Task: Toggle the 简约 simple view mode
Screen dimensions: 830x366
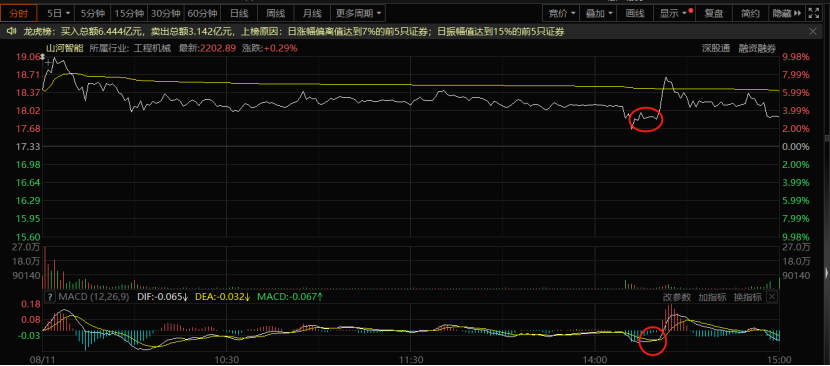Action: click(x=750, y=13)
